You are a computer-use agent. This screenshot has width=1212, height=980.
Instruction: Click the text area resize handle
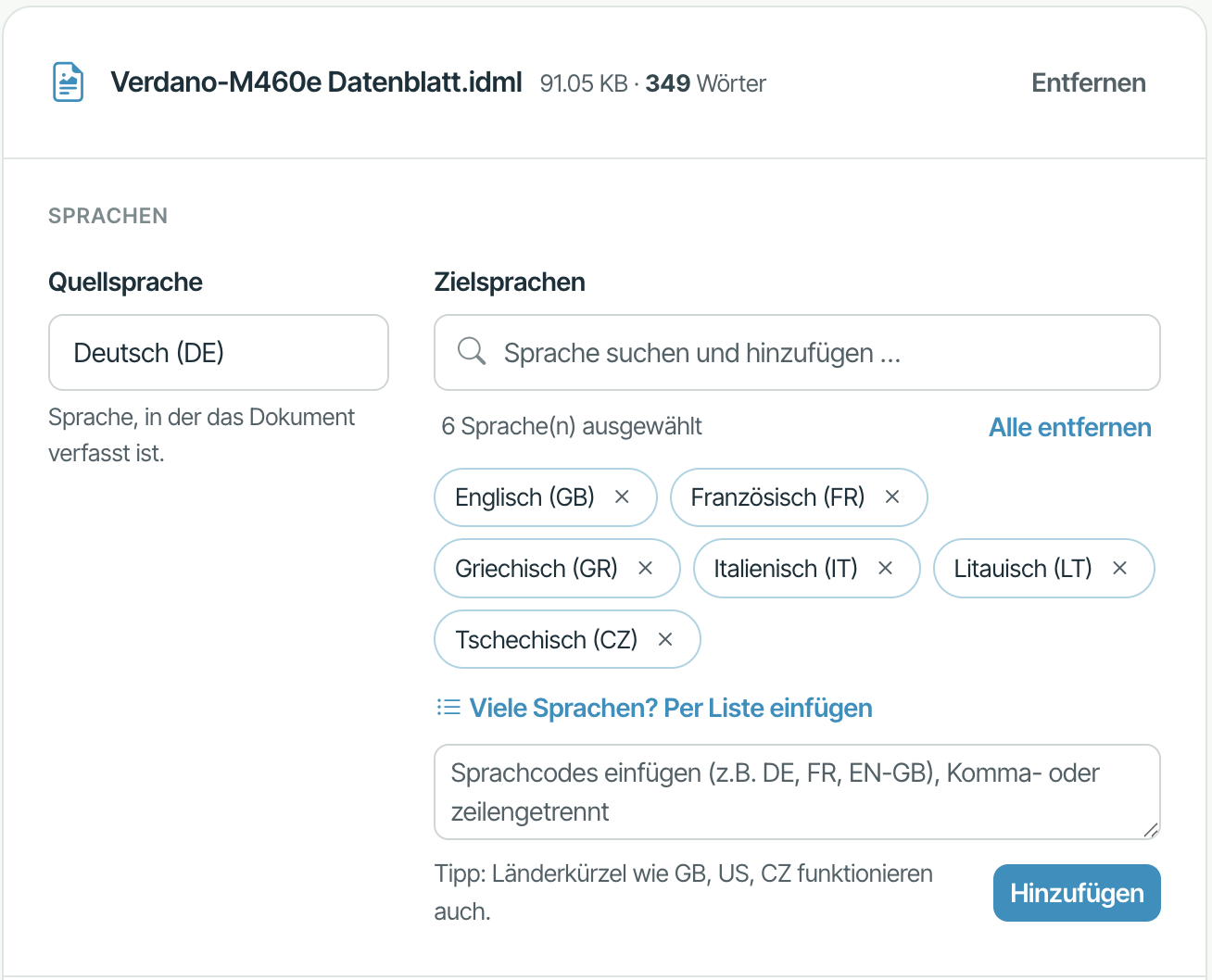(x=1151, y=830)
